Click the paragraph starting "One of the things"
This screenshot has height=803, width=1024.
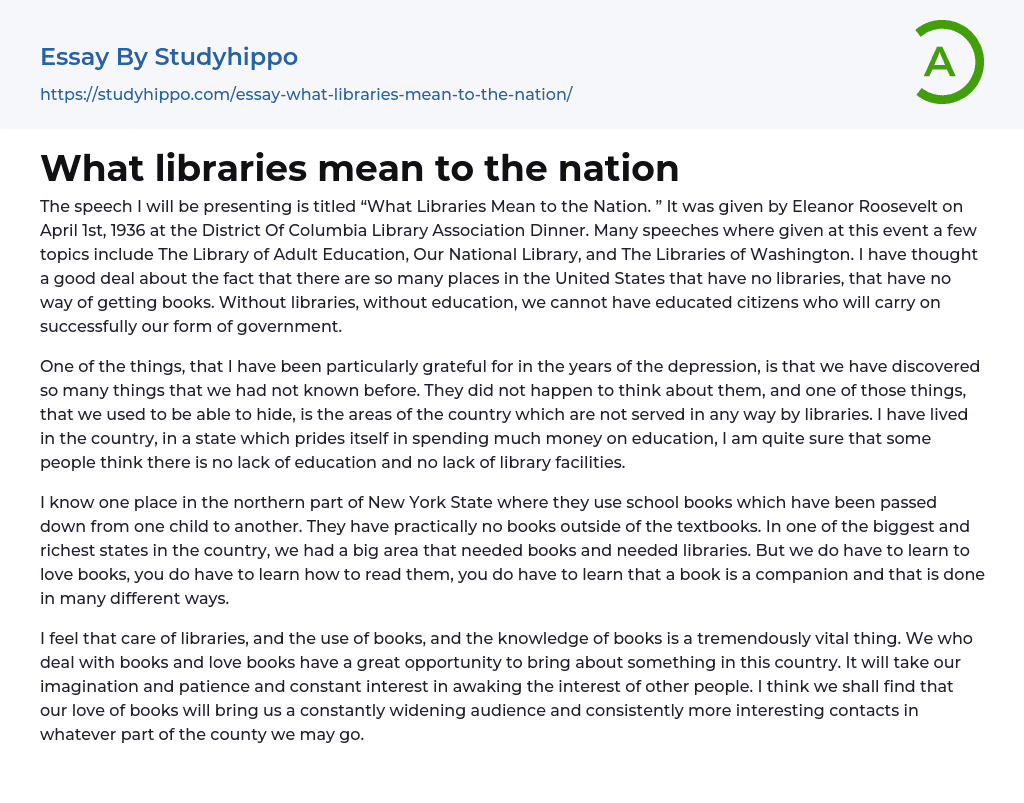510,414
